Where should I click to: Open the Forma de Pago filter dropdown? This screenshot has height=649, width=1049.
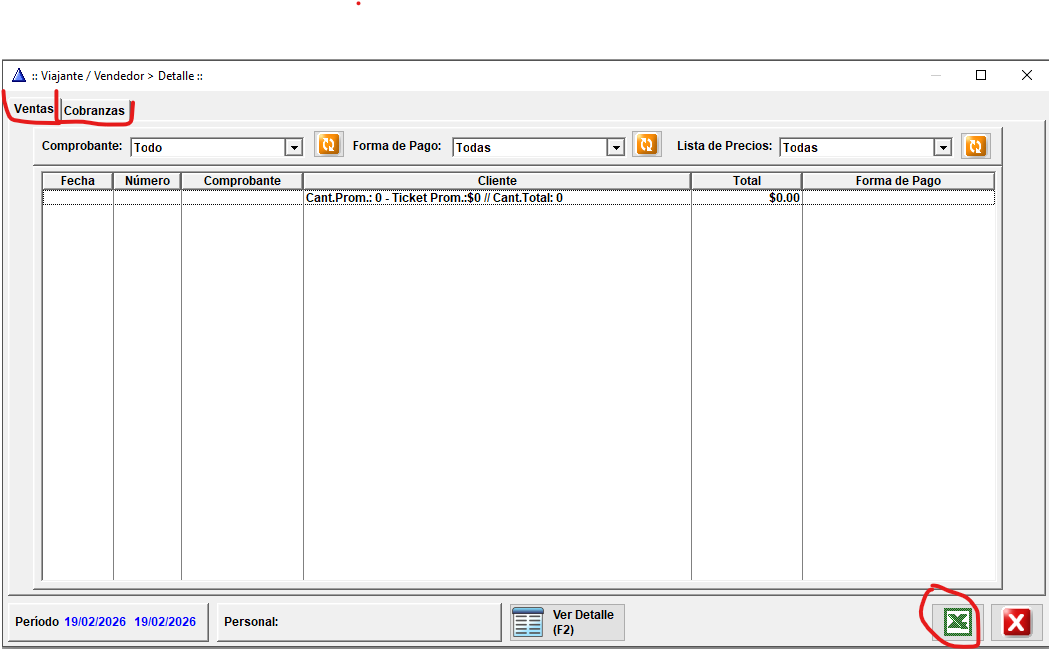point(616,147)
